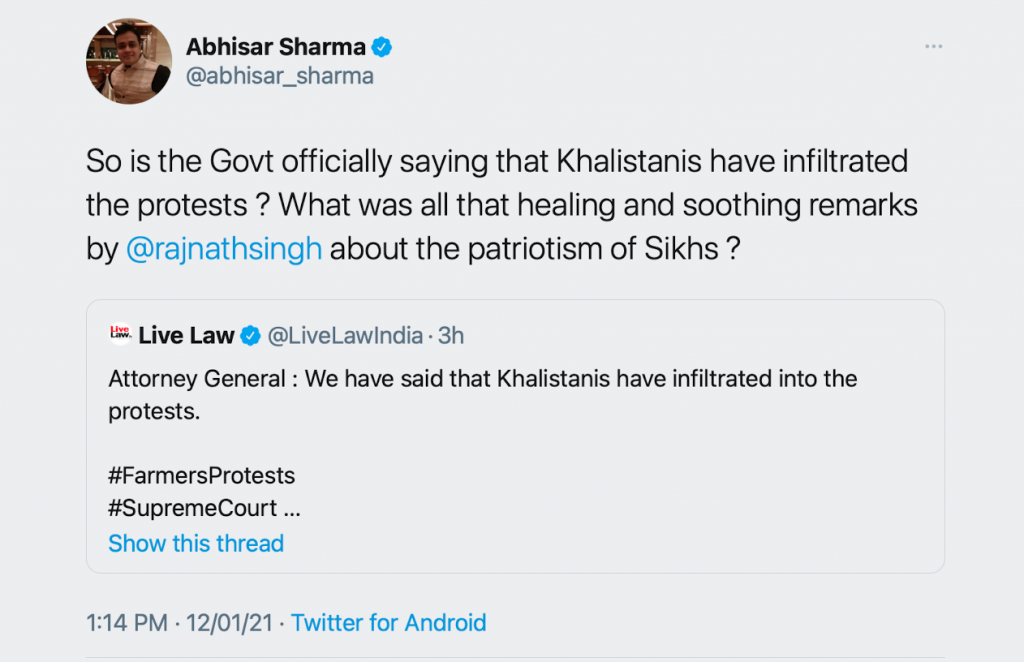Open the @LiveLawIndia handle
Screen dimensions: 1024x662
pyautogui.click(x=345, y=336)
